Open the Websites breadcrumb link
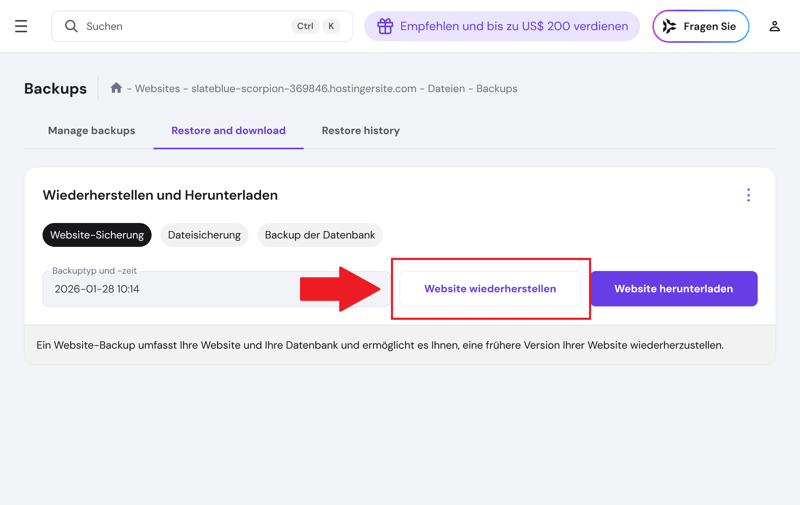This screenshot has height=505, width=800. [157, 89]
